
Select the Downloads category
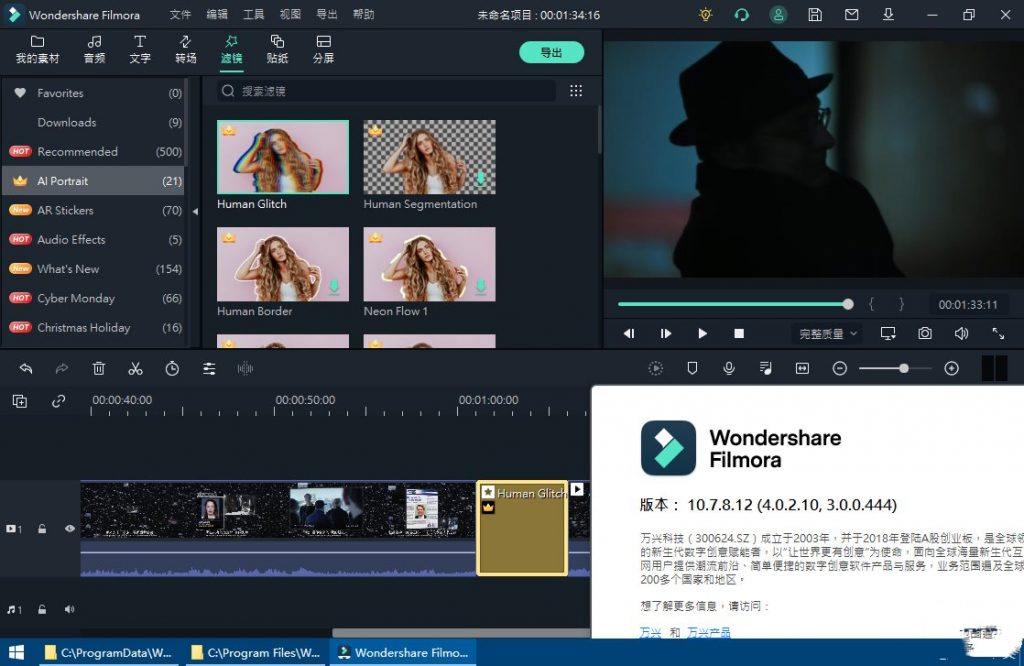tap(95, 122)
